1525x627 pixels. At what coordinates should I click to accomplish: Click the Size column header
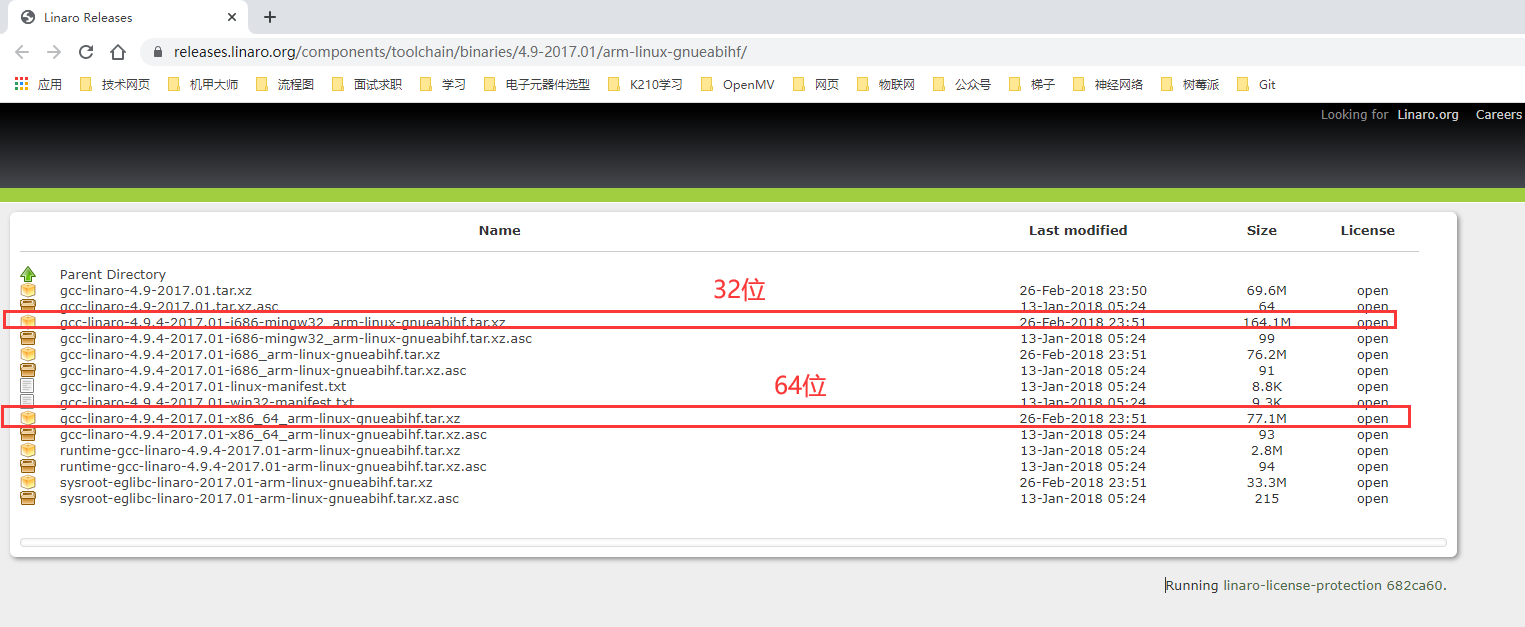pyautogui.click(x=1262, y=230)
